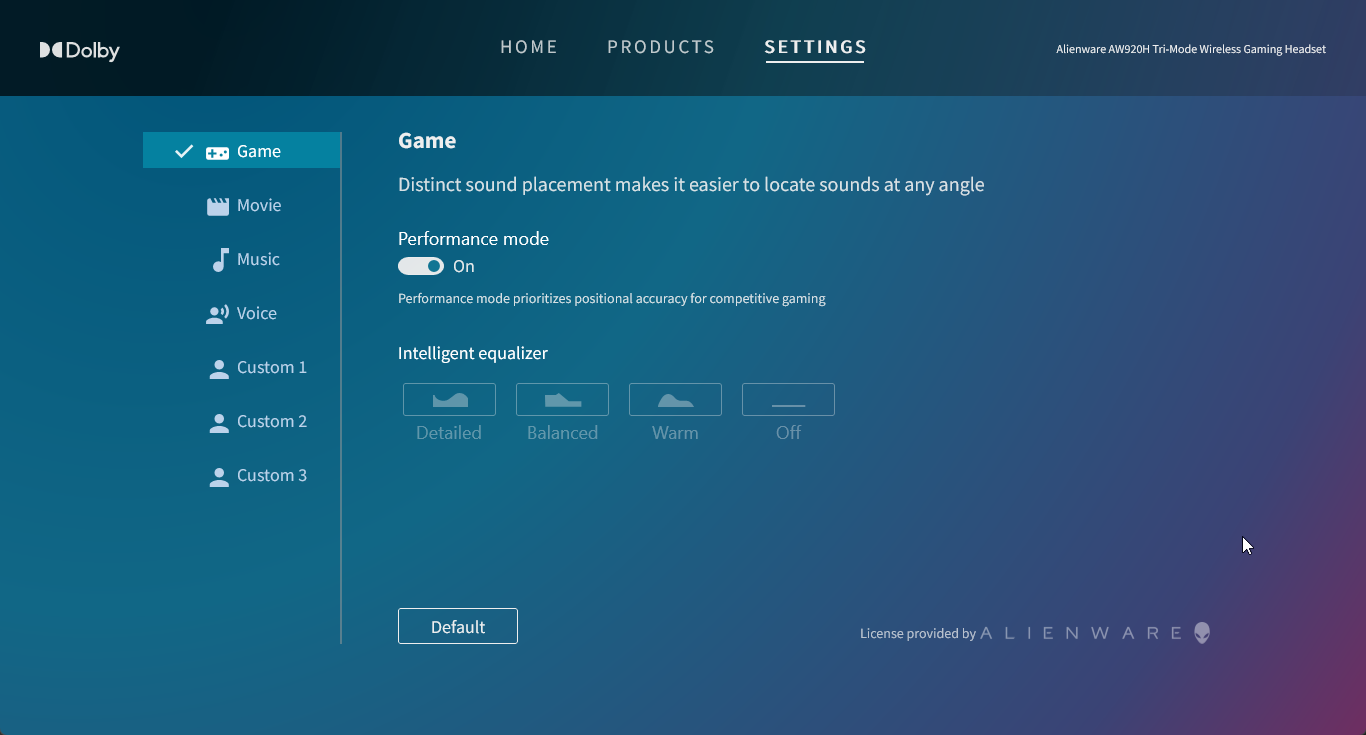
Task: Open the PRODUCTS tab
Action: coord(661,47)
